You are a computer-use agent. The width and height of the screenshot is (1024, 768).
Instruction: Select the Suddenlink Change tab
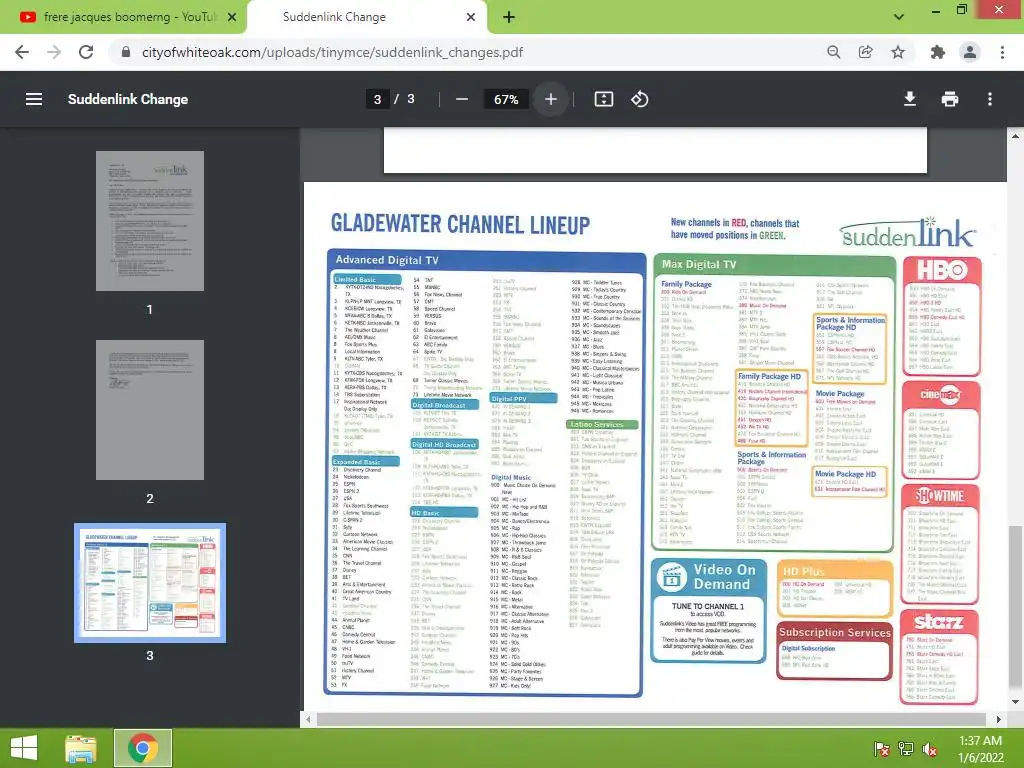point(367,17)
